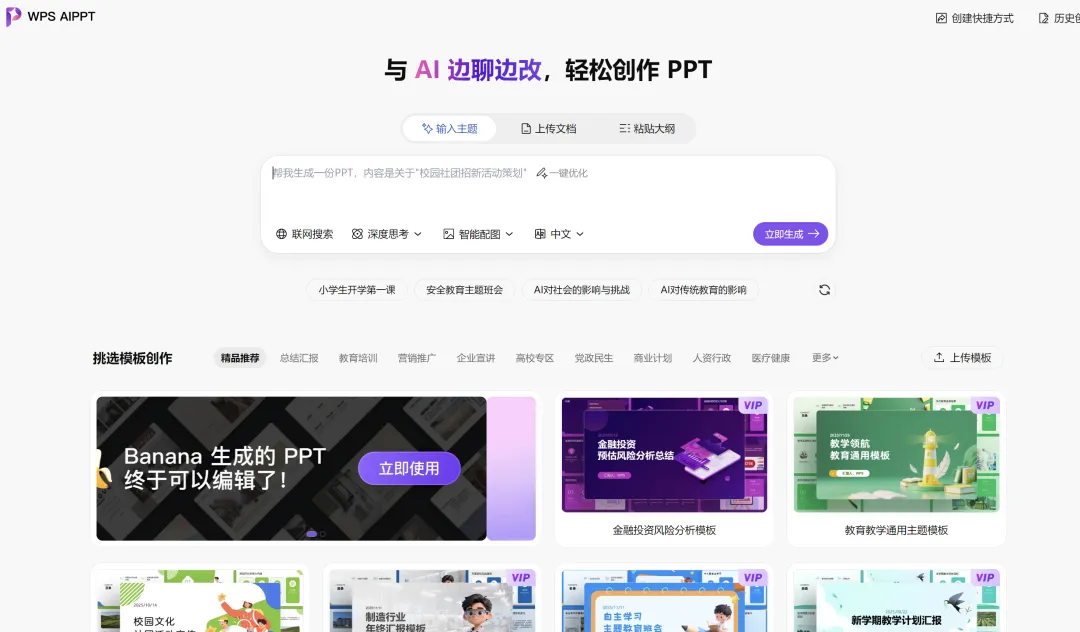The image size is (1080, 632).
Task: Click the WPS AIPPT logo icon
Action: pyautogui.click(x=13, y=17)
